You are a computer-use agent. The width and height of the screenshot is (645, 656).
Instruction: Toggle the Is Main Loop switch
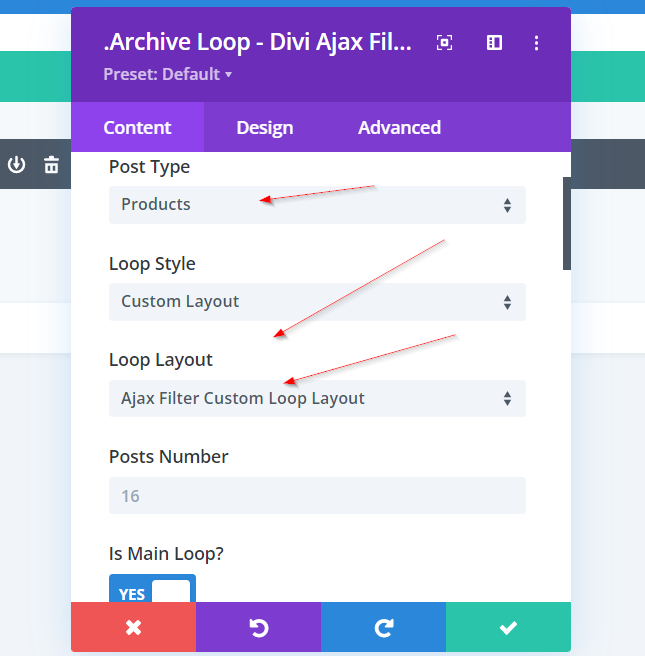coord(152,593)
